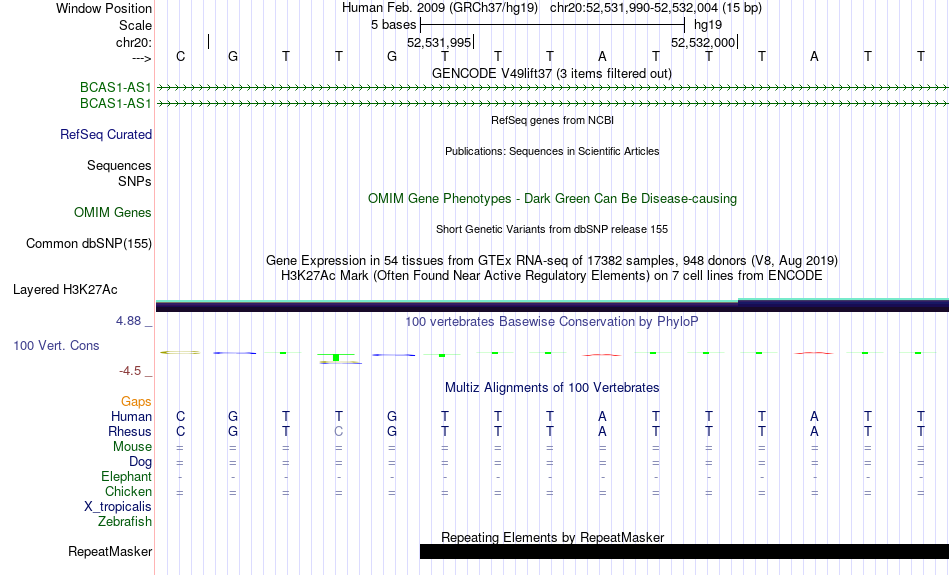
Task: Open 100 vertebrates Basewise Conservation by PhyloP title
Action: 552,322
